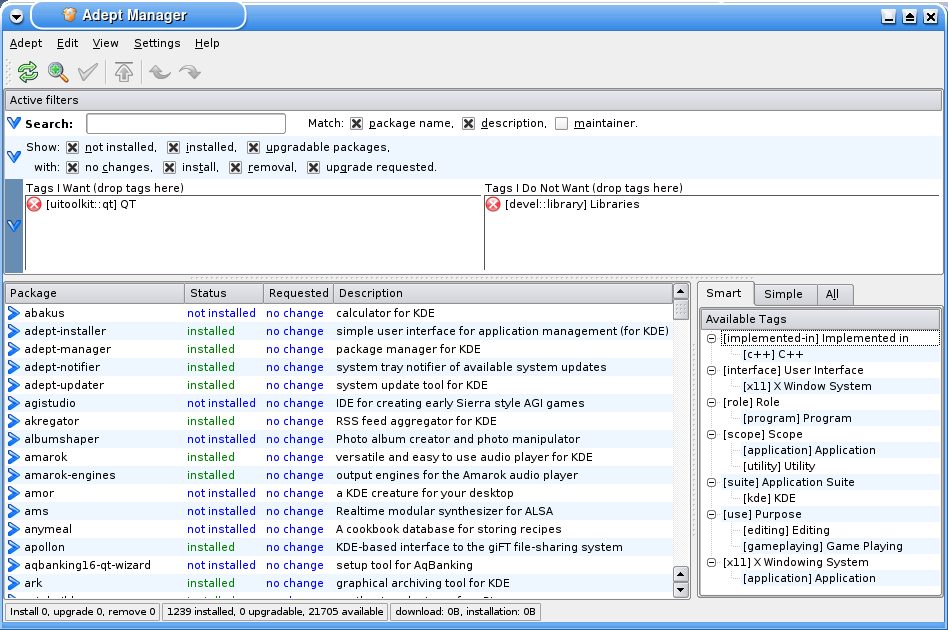The width and height of the screenshot is (948, 630).
Task: Collapse the Show filter section chevron
Action: (14, 157)
